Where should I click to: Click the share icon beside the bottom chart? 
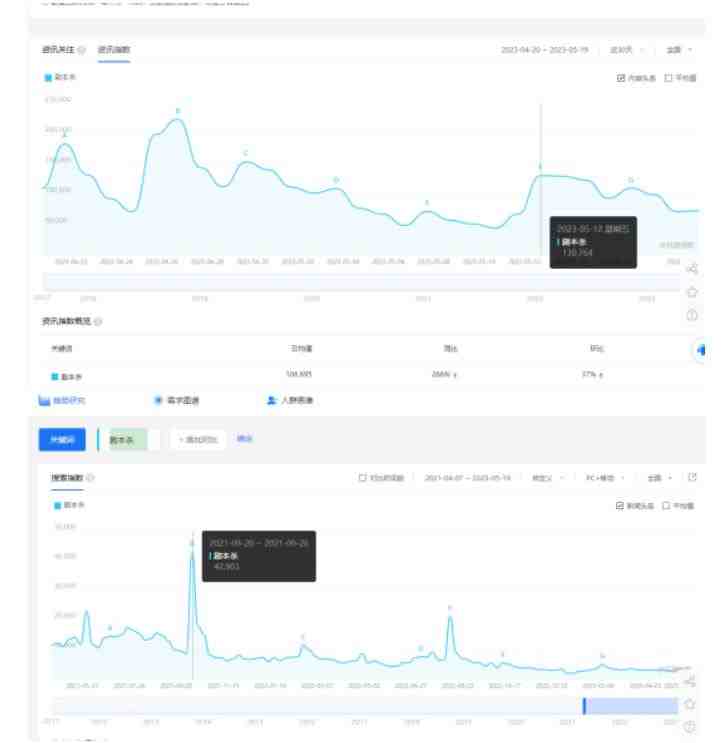tap(689, 681)
